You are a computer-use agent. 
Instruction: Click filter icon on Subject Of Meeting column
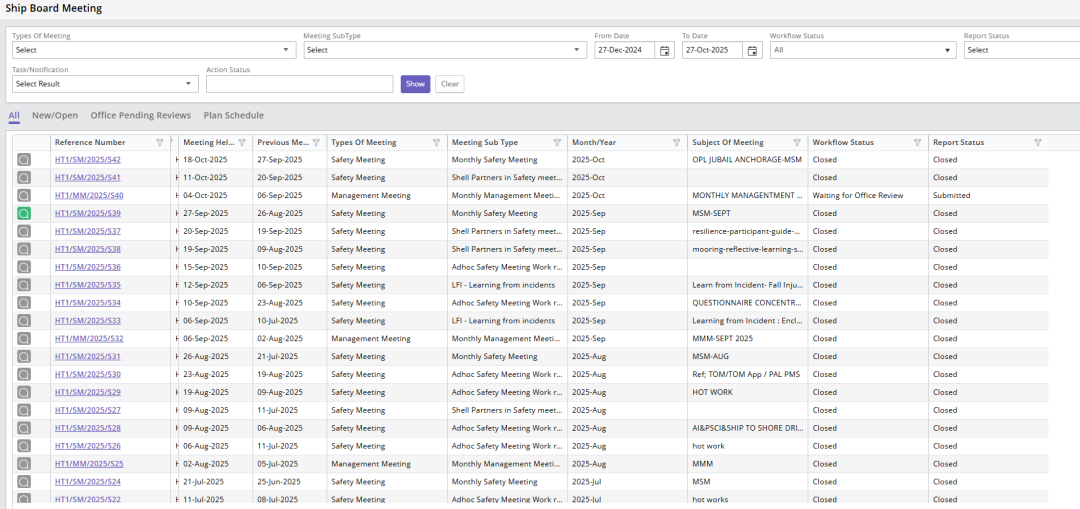[x=797, y=143]
